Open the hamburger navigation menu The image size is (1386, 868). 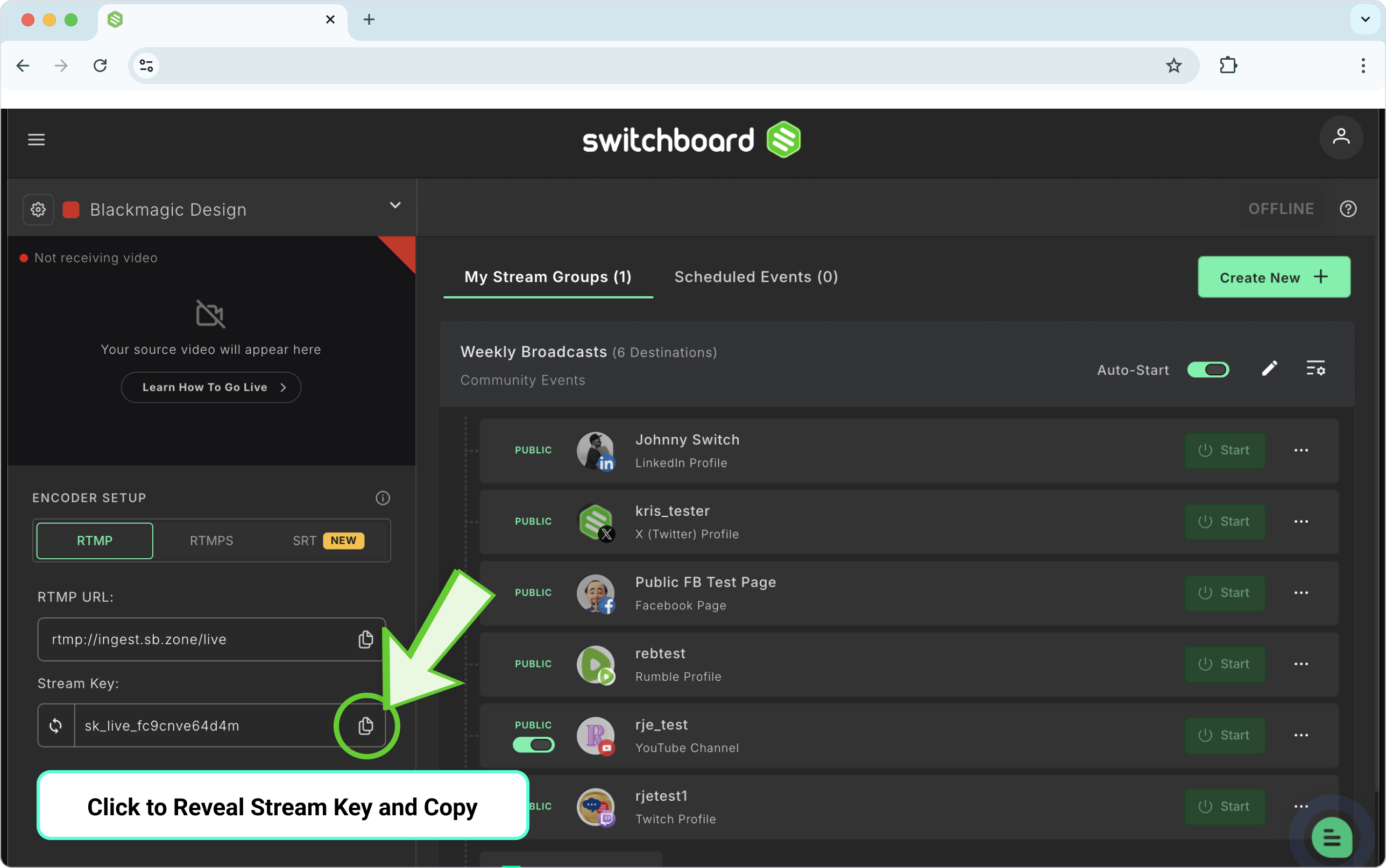(x=36, y=139)
